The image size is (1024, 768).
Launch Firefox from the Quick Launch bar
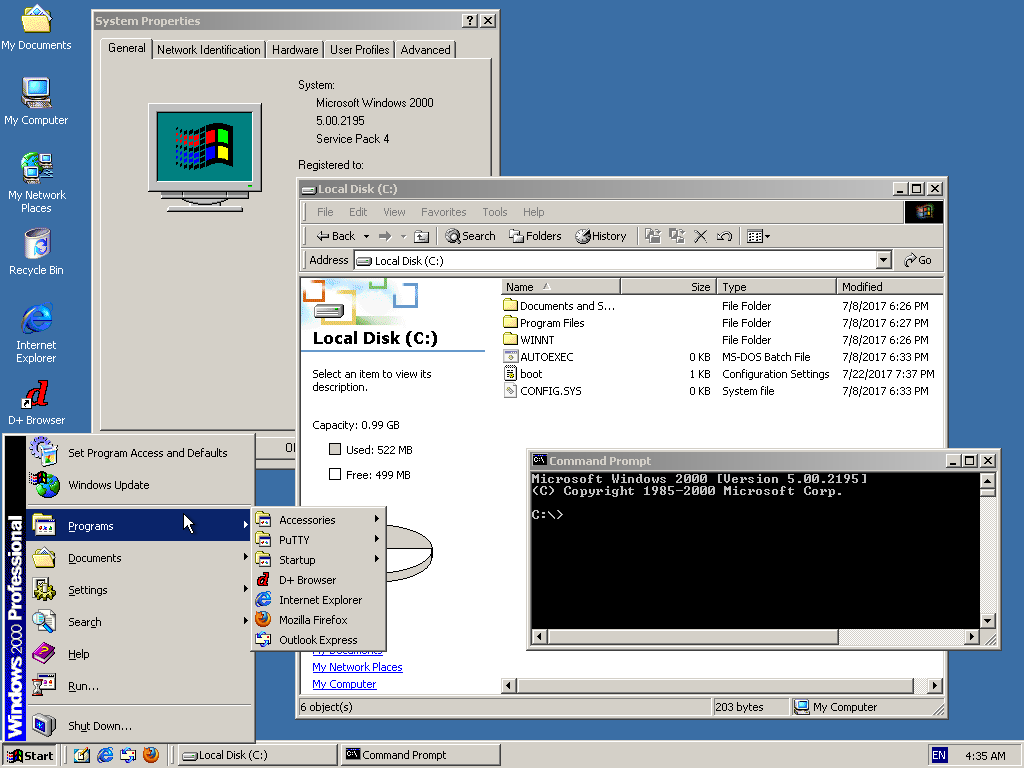click(x=151, y=755)
